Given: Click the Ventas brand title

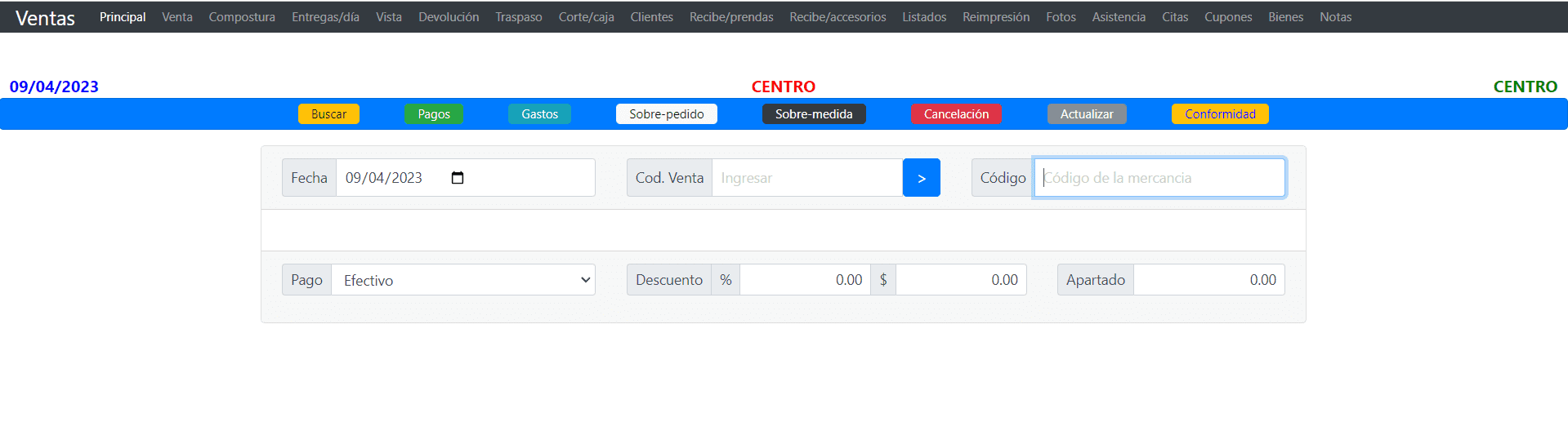Looking at the screenshot, I should pyautogui.click(x=45, y=18).
